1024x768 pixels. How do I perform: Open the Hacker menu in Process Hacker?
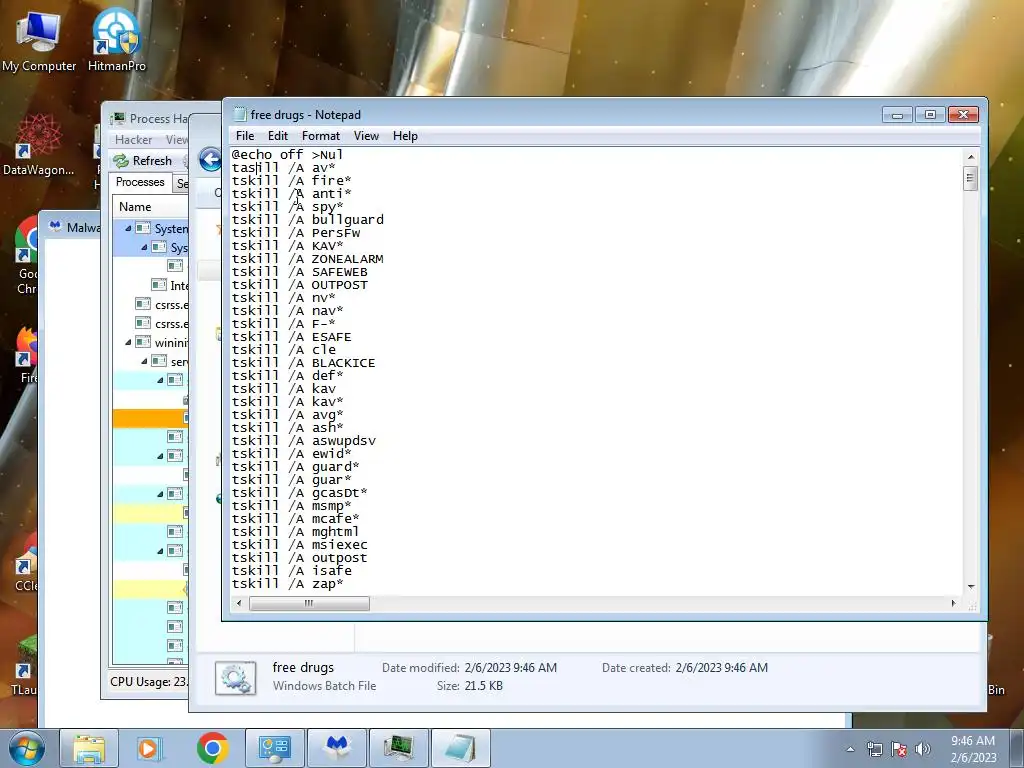[x=133, y=140]
